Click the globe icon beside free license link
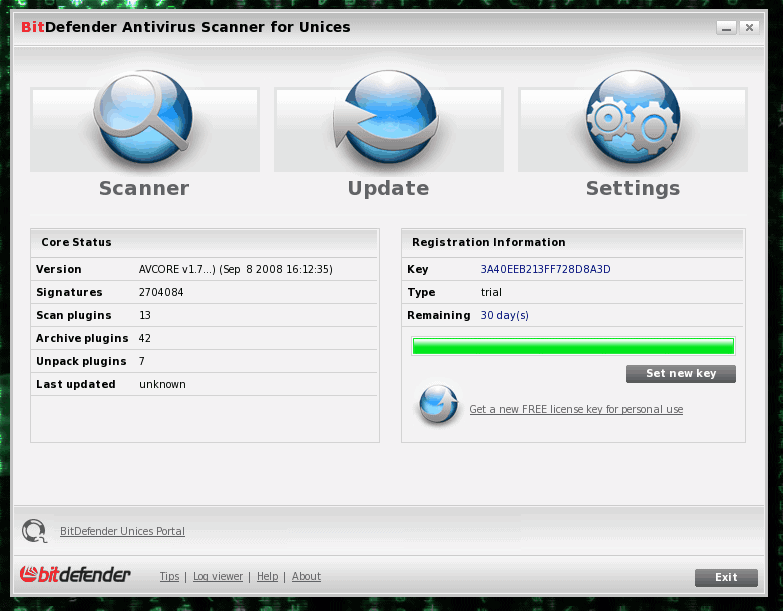Viewport: 783px width, 611px height. [438, 405]
